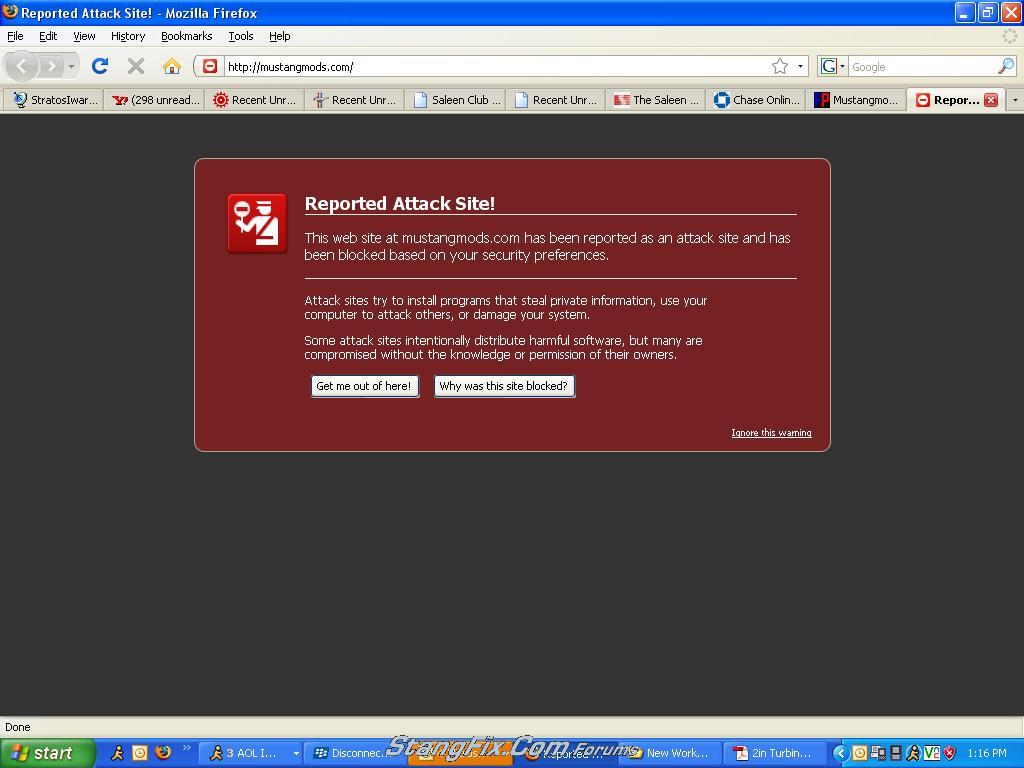Click the Stop loading X button
The height and width of the screenshot is (768, 1024).
coord(136,66)
